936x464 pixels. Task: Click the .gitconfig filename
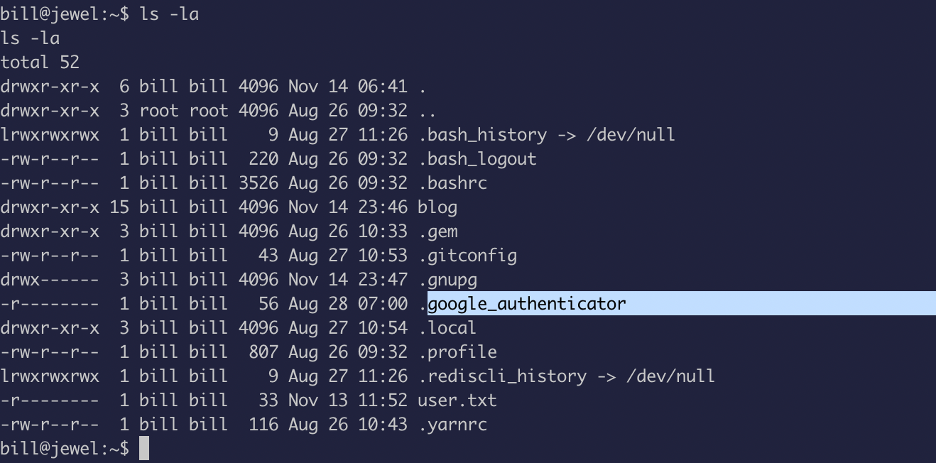[467, 256]
